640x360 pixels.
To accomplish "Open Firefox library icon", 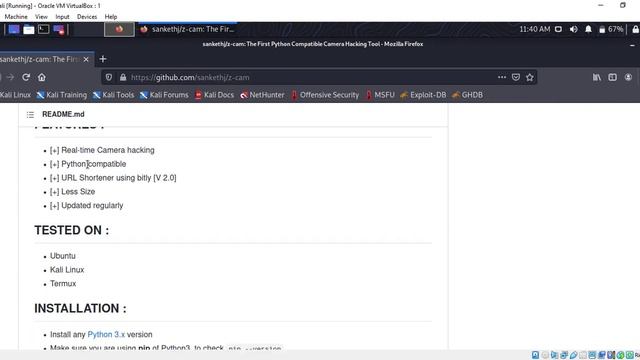I will (x=597, y=77).
